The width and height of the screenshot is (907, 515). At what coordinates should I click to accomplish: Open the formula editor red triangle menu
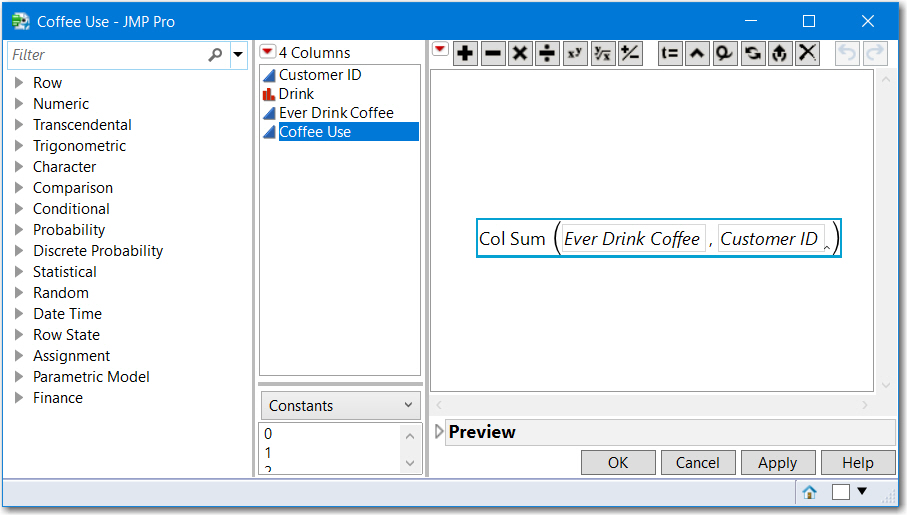tap(440, 49)
